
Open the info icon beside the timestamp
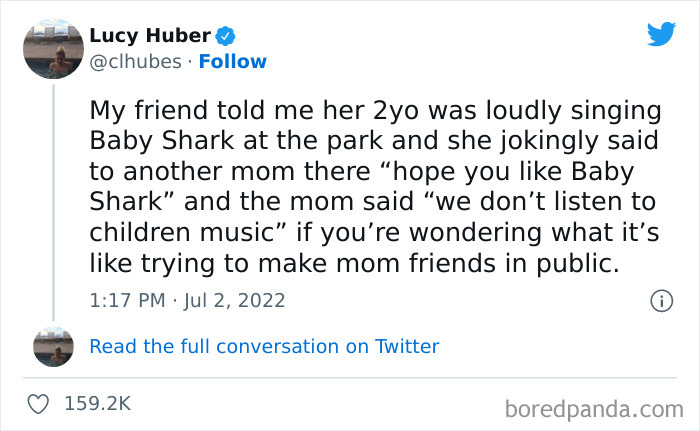tap(660, 300)
